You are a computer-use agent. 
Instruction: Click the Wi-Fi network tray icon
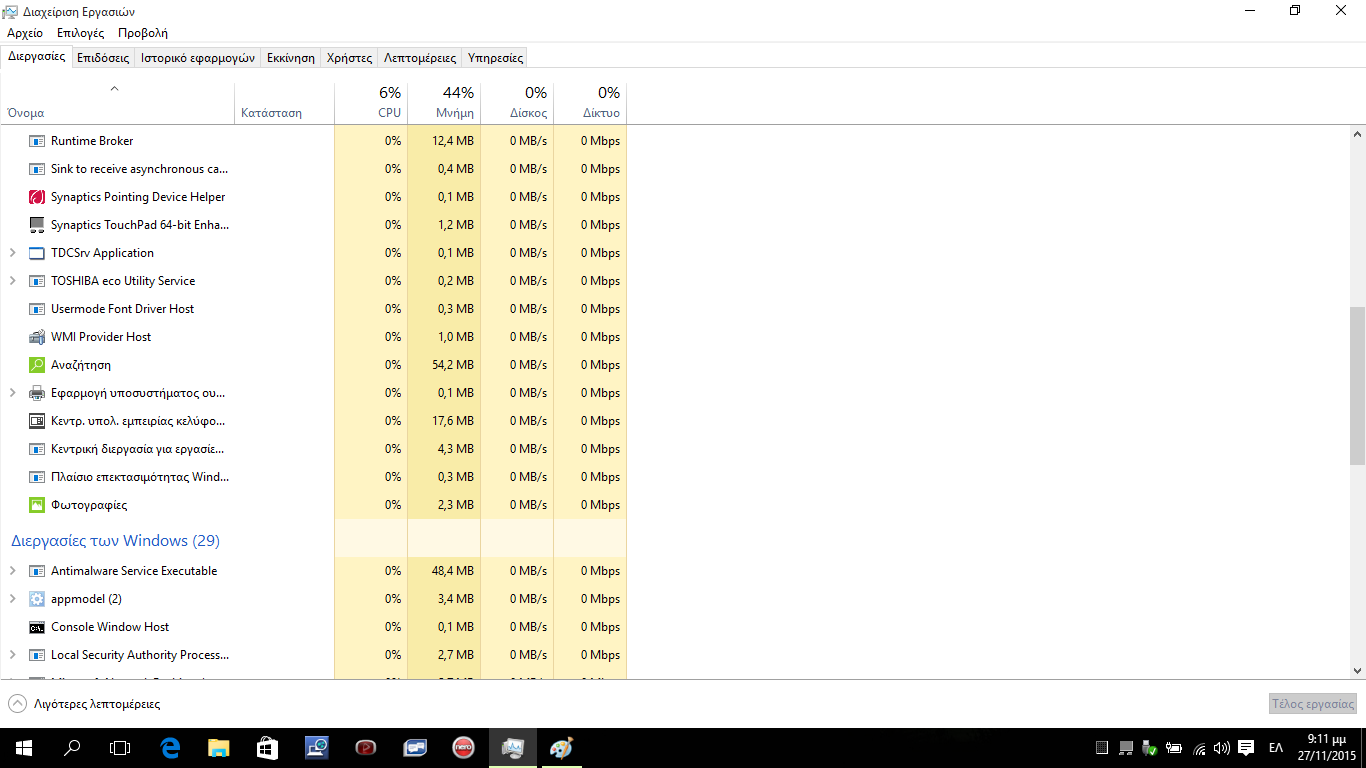tap(1198, 748)
